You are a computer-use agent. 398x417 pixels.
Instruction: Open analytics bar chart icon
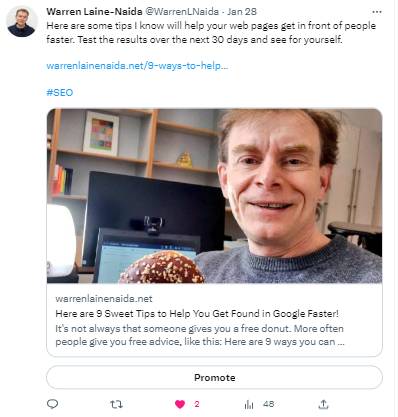[x=249, y=404]
